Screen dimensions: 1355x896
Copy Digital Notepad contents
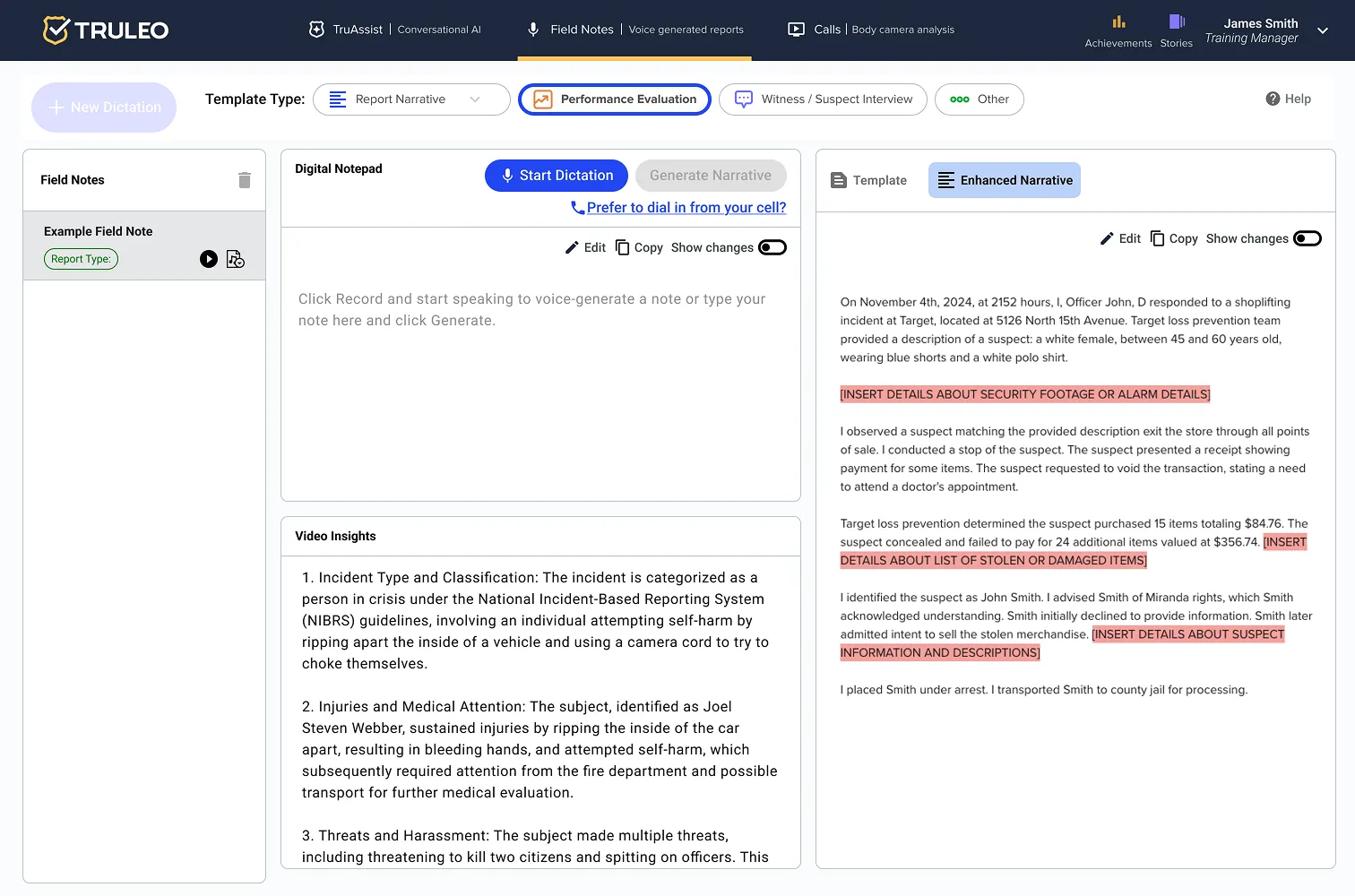639,247
